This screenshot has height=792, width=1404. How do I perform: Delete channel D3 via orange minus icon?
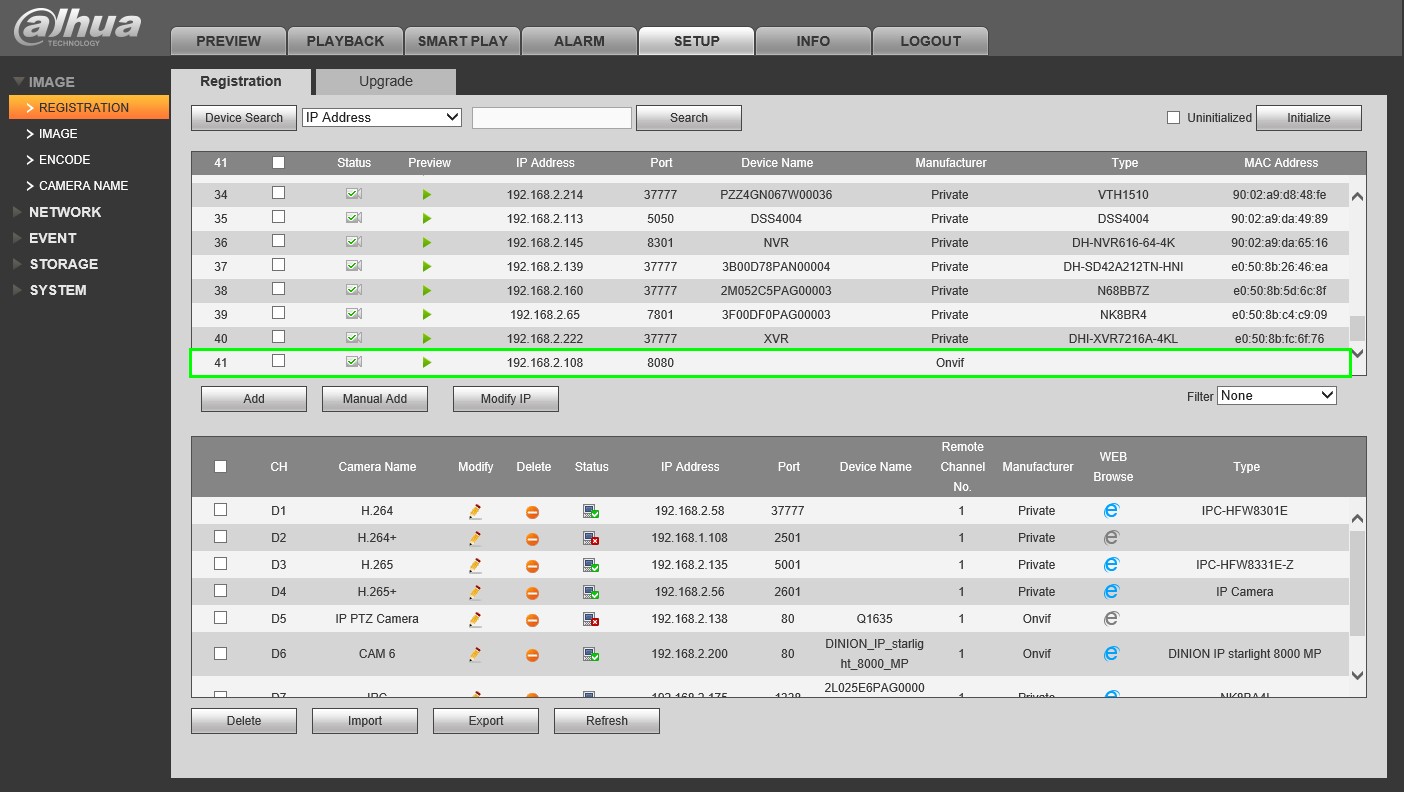[x=533, y=565]
